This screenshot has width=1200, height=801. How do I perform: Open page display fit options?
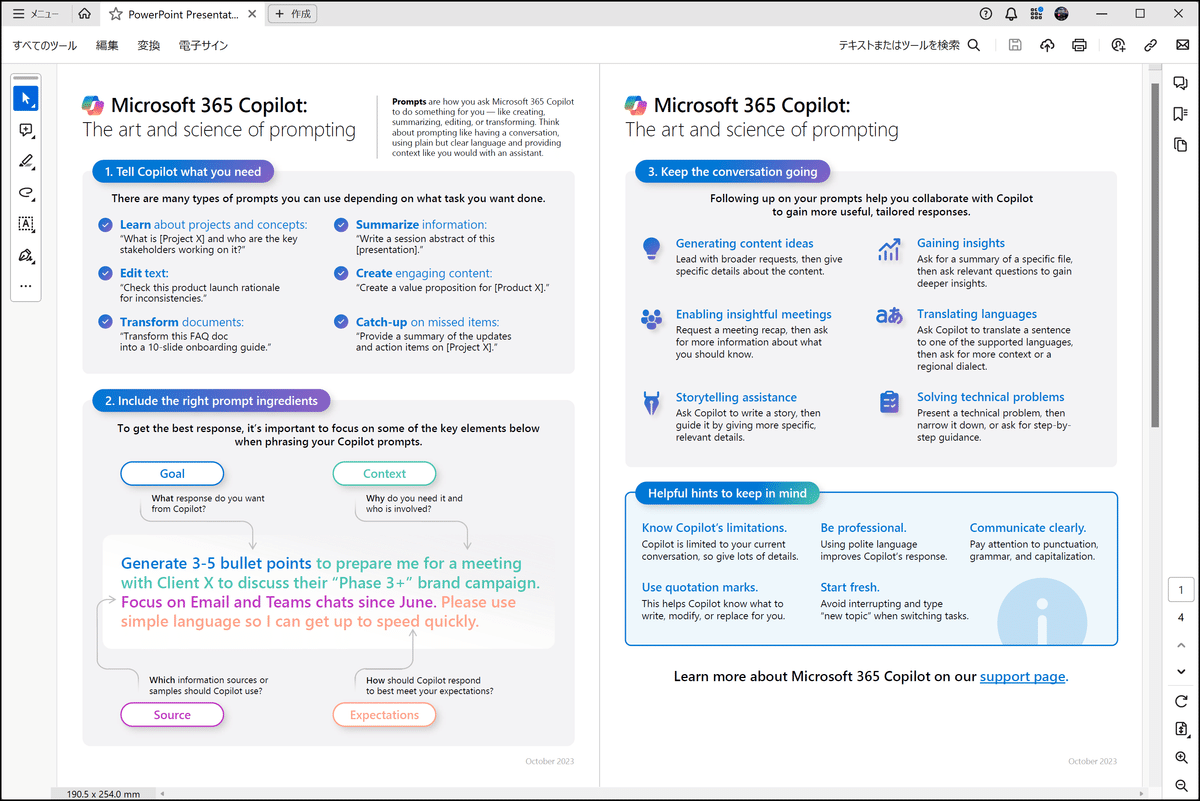(1181, 730)
